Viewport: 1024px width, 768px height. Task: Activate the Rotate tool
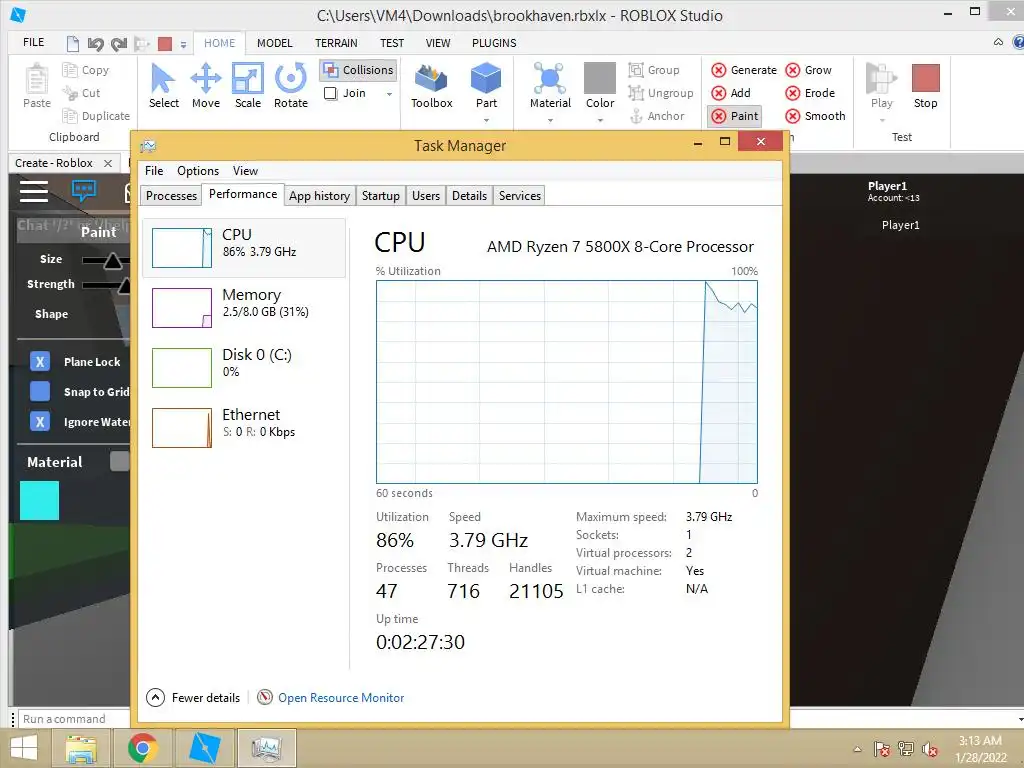point(291,86)
